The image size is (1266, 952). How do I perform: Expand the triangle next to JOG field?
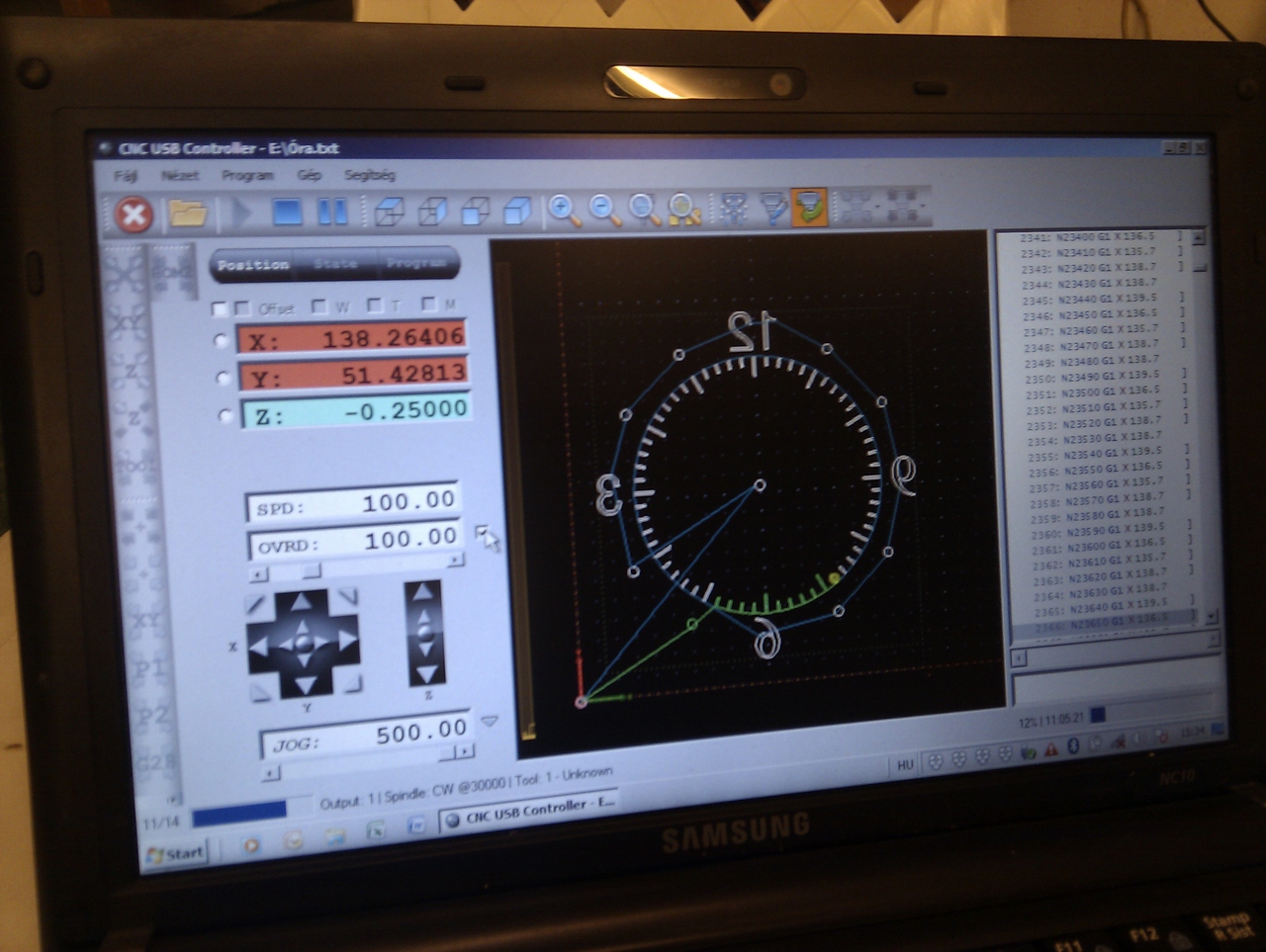click(489, 722)
